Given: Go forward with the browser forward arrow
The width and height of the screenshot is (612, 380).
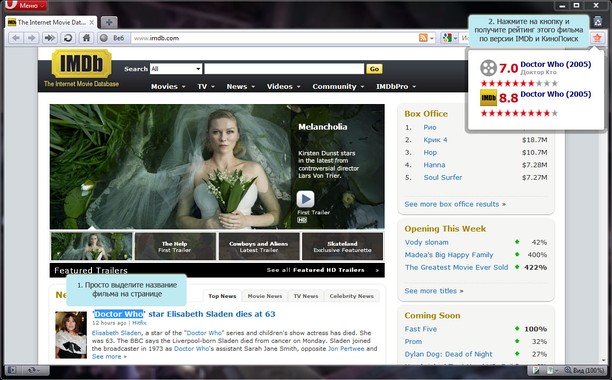Looking at the screenshot, I should (32, 38).
